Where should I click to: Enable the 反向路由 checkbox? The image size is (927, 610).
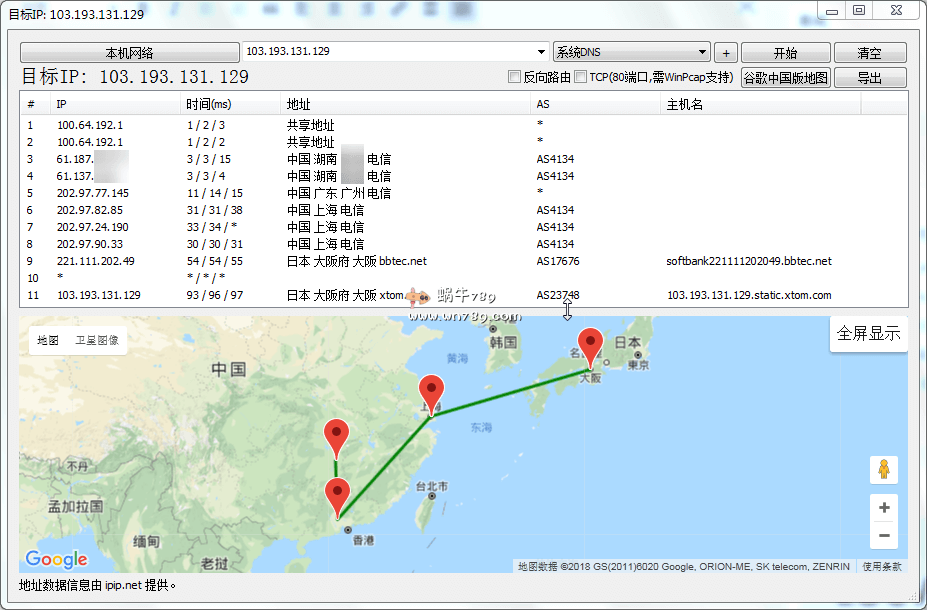tap(515, 77)
